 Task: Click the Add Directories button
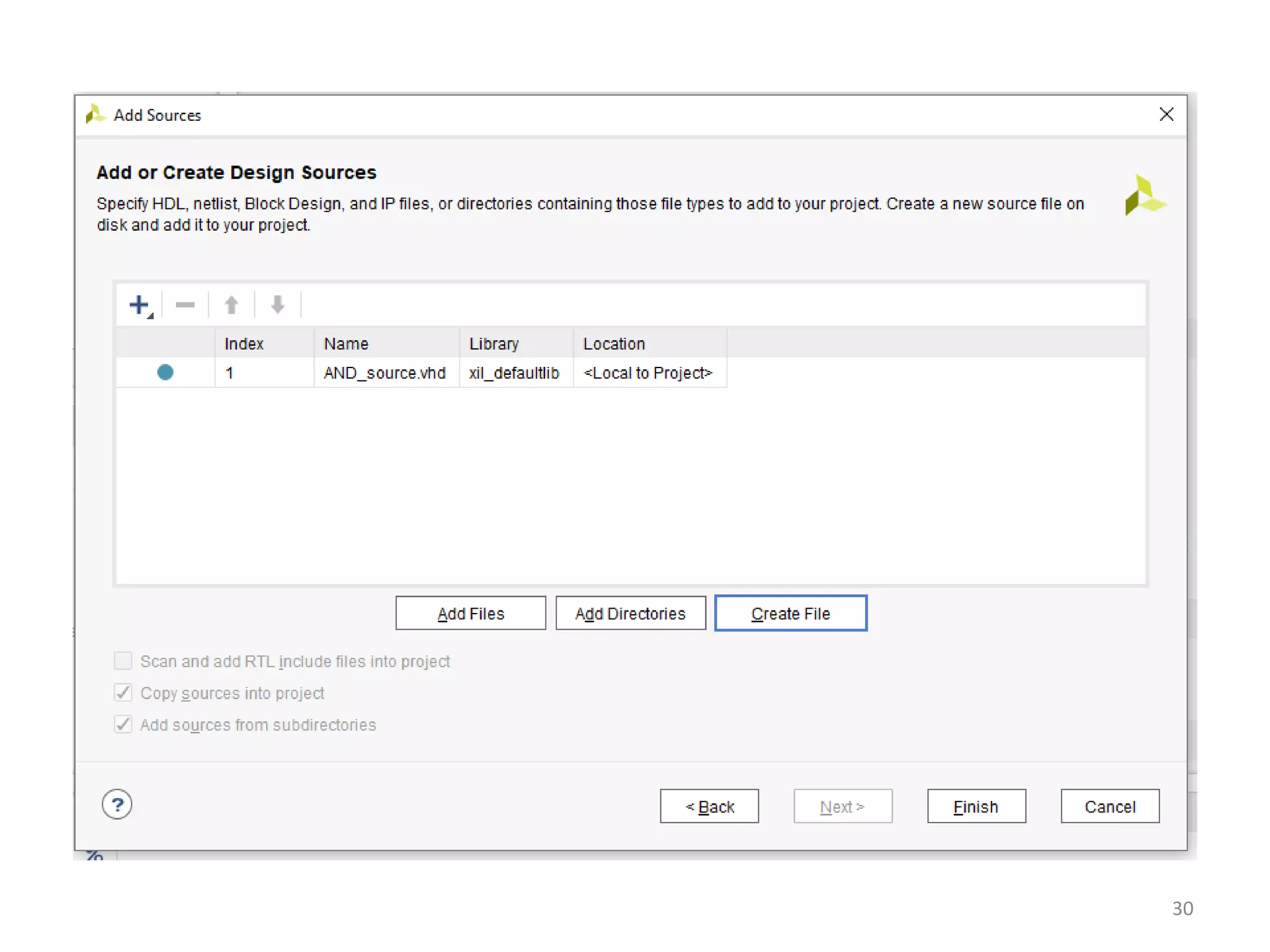[x=630, y=613]
